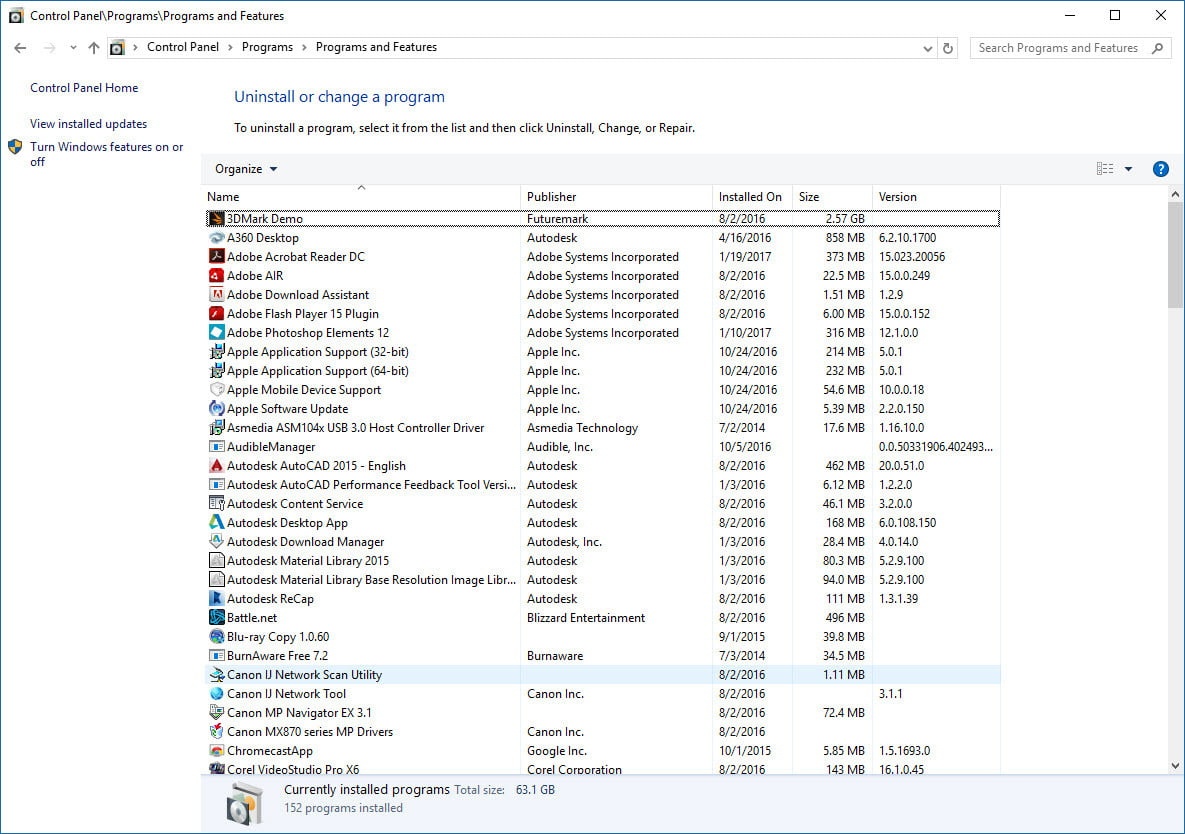Sort the list by the Publisher column
Viewport: 1185px width, 834px height.
(552, 197)
